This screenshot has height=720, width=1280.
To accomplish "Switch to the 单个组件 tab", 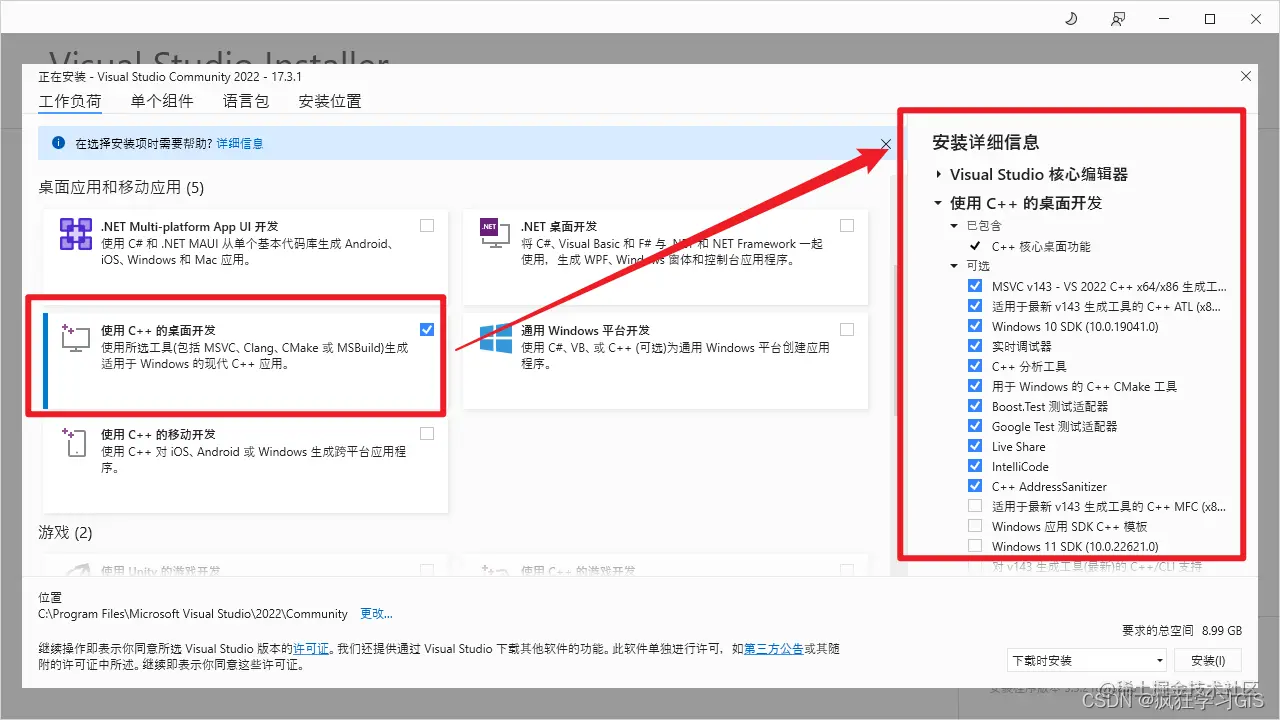I will pyautogui.click(x=162, y=101).
